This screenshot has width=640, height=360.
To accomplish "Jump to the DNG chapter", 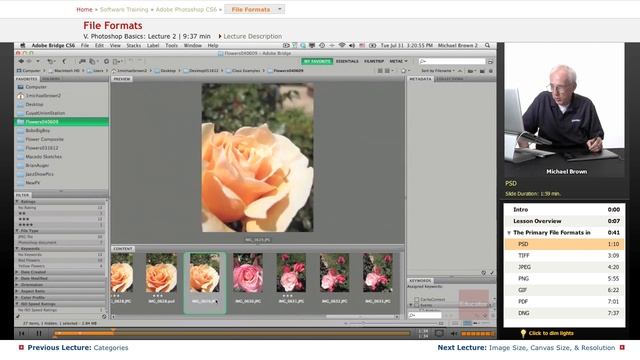I will coord(565,313).
